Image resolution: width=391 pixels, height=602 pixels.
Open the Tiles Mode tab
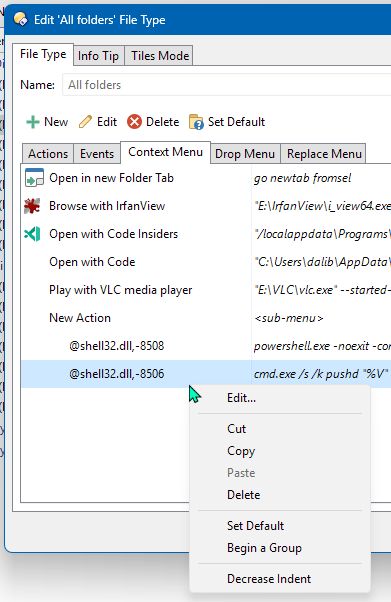click(160, 56)
